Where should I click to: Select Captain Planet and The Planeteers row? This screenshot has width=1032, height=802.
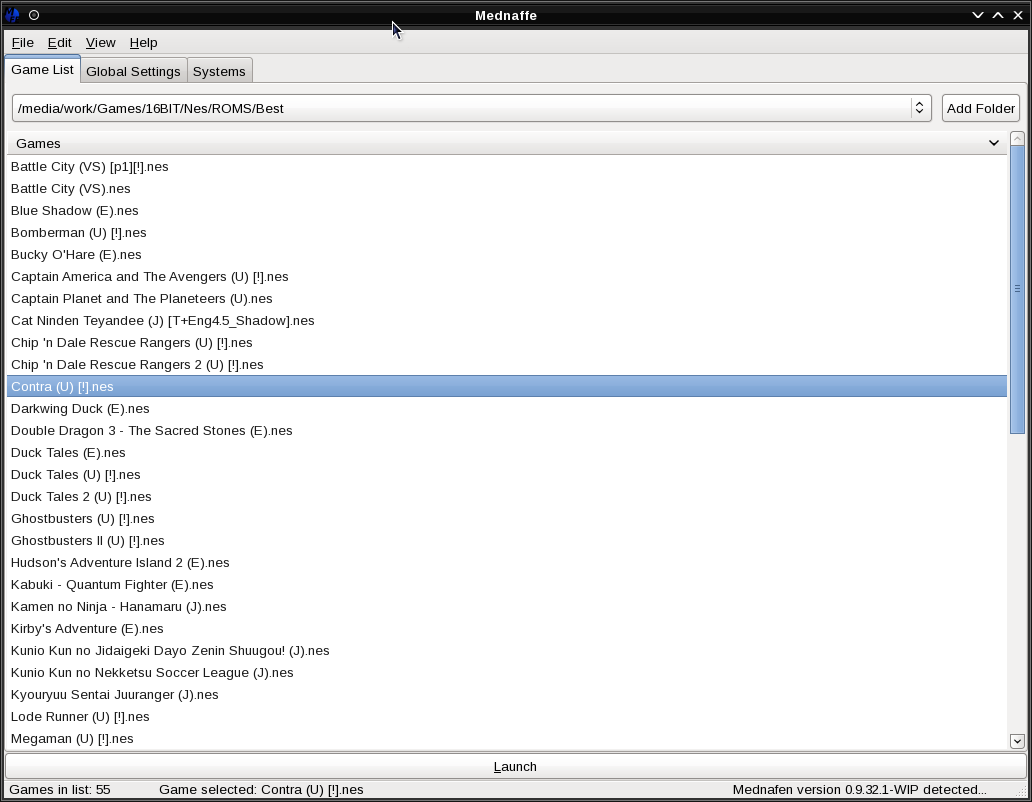[507, 299]
